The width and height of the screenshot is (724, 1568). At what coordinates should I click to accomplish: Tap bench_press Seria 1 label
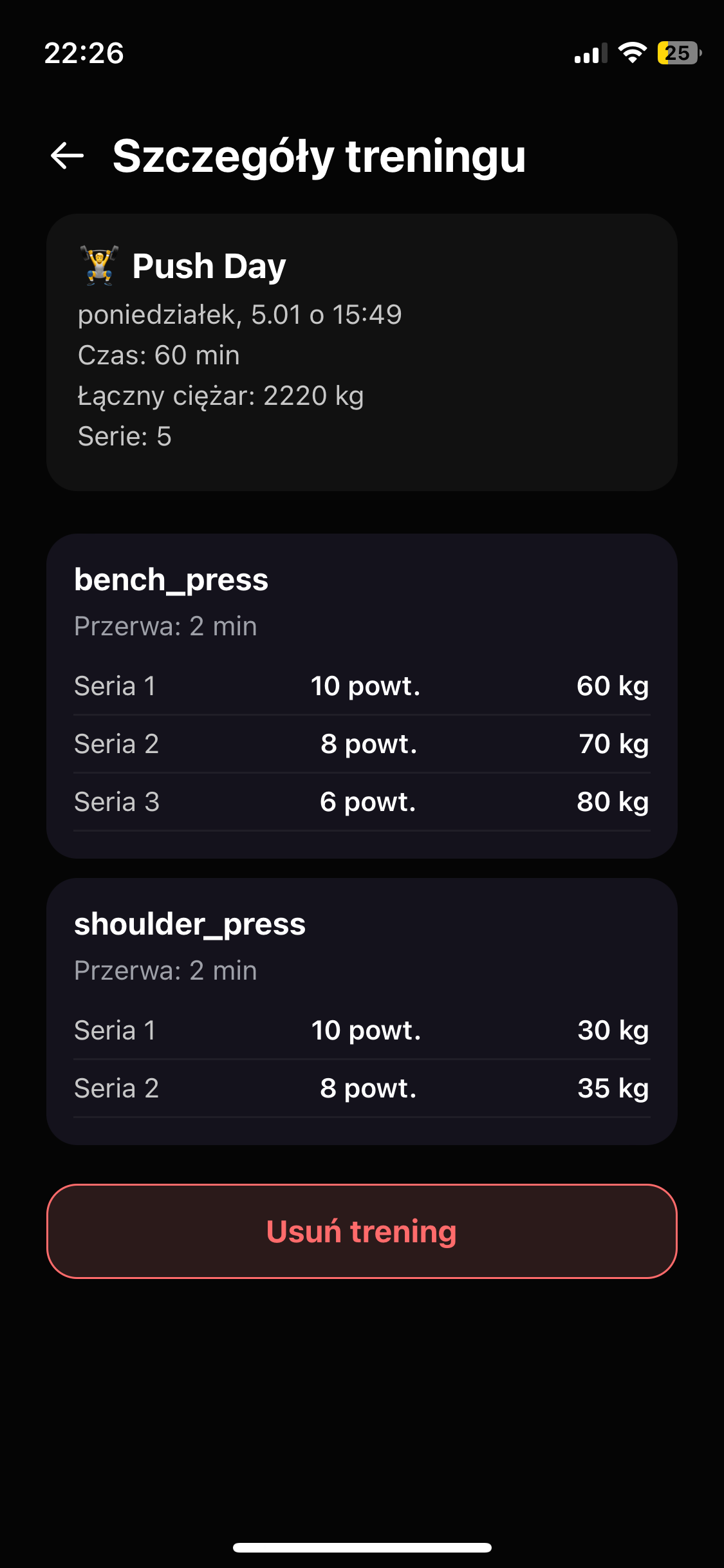point(115,686)
